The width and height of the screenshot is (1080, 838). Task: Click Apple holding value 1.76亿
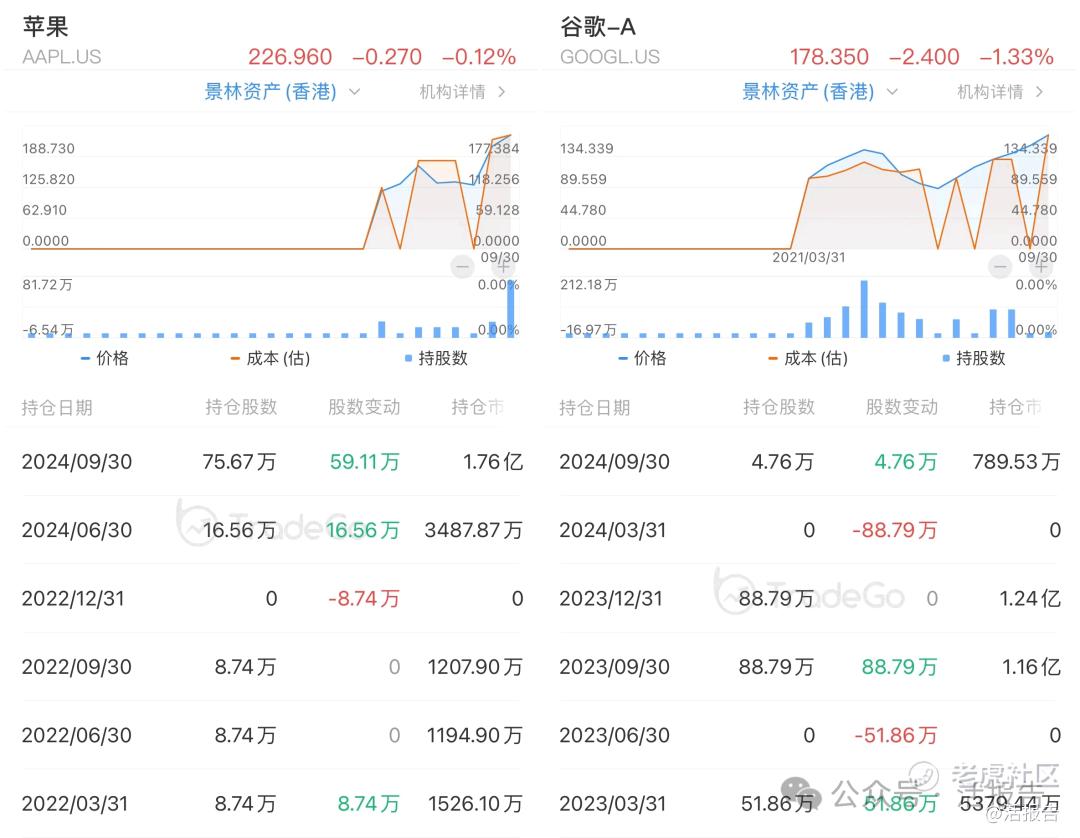pos(493,461)
